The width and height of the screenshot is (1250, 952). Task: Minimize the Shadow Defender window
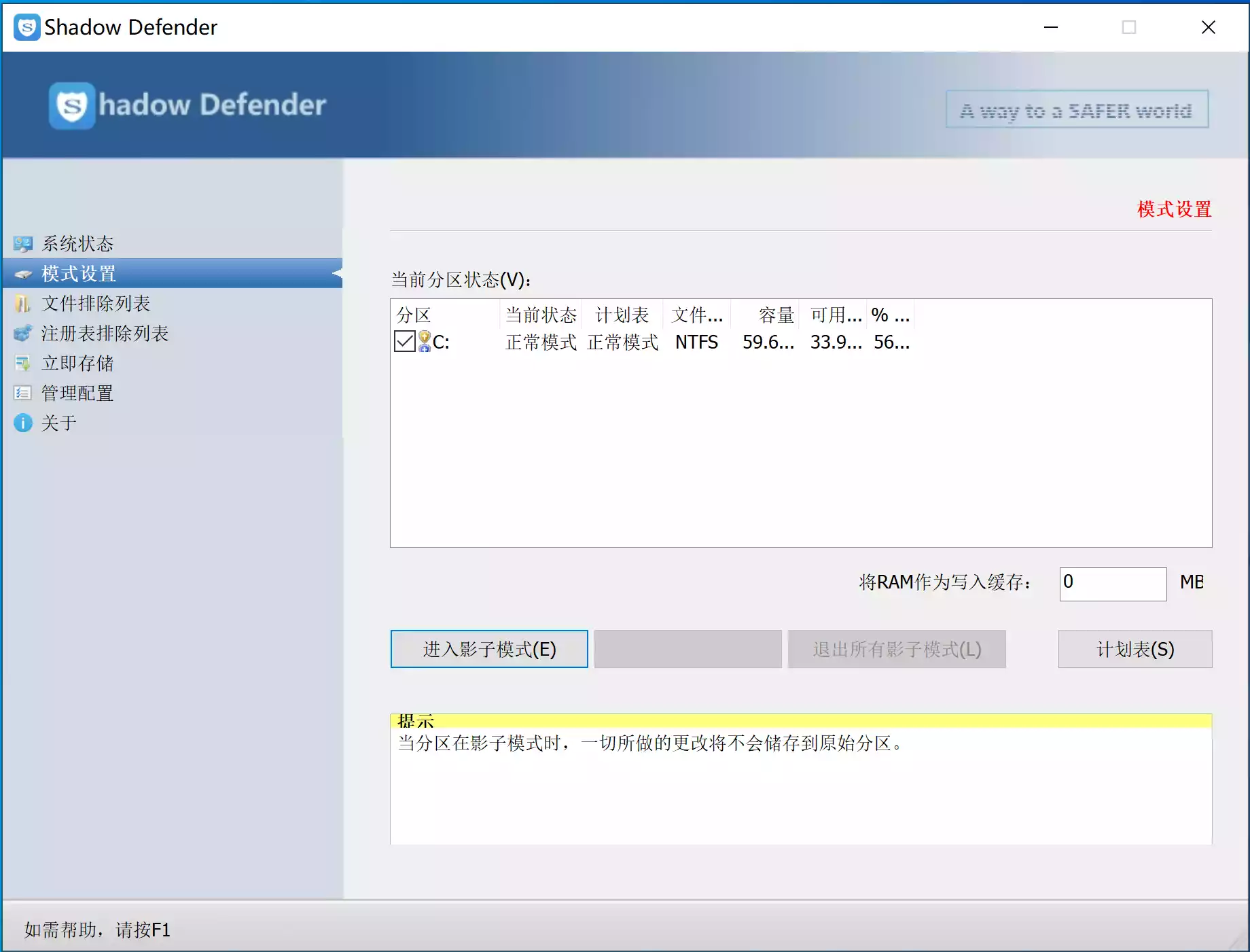(x=1051, y=27)
